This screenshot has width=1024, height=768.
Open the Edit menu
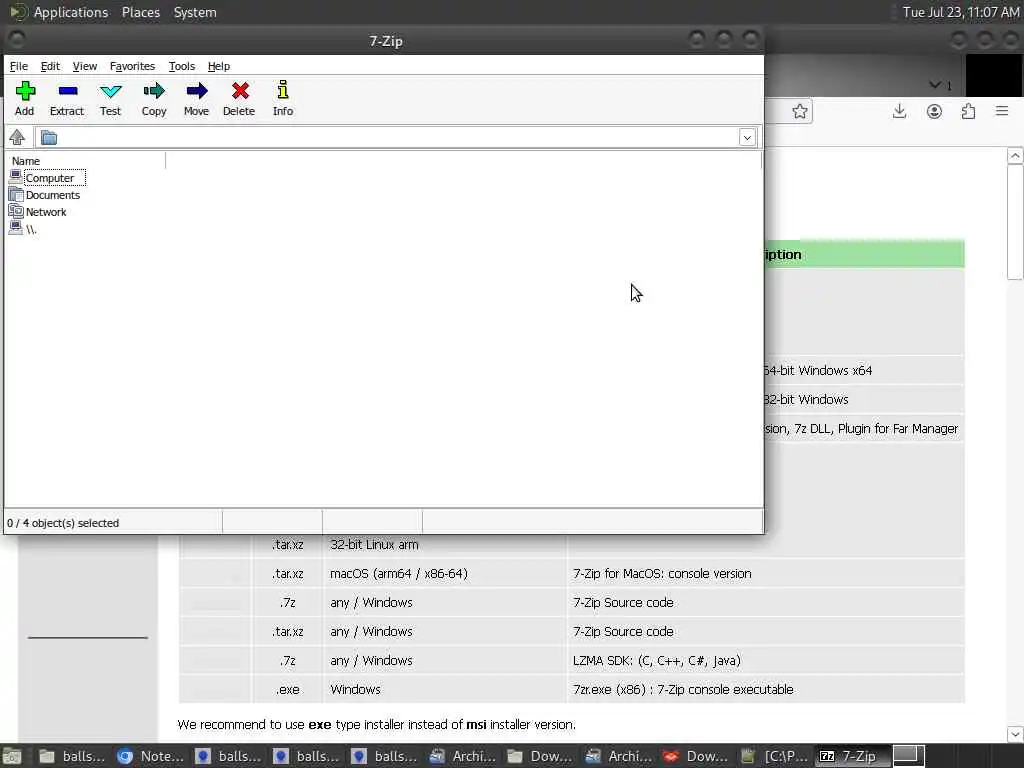pos(50,66)
